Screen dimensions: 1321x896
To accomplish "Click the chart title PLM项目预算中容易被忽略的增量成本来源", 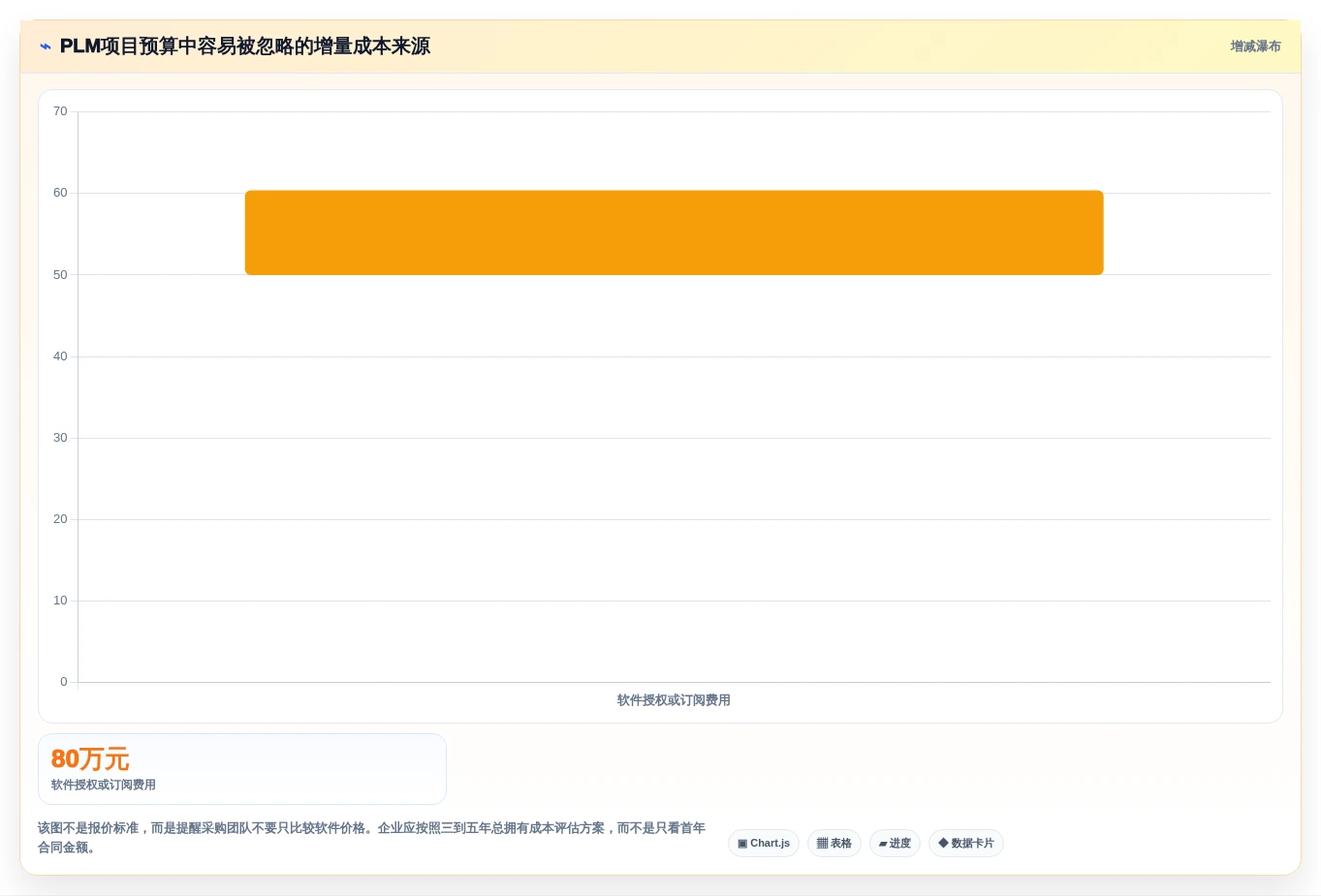I will [x=245, y=46].
